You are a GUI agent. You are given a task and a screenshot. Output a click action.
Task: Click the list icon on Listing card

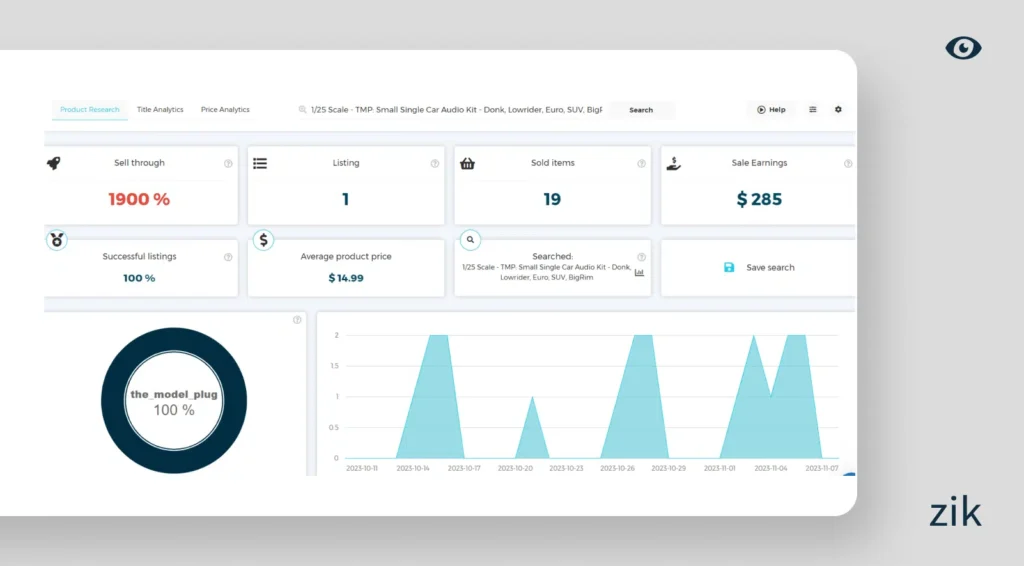[260, 163]
